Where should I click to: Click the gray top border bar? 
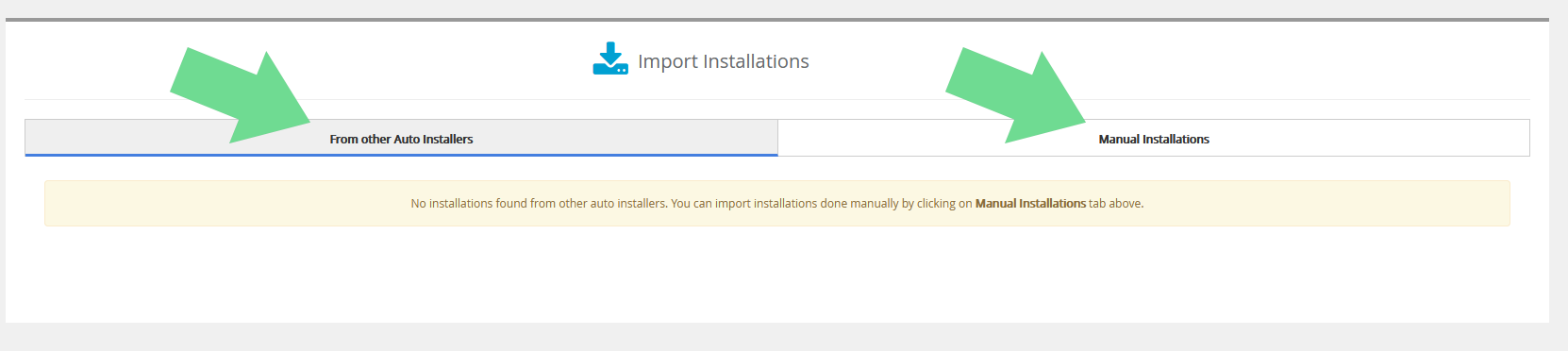click(777, 19)
